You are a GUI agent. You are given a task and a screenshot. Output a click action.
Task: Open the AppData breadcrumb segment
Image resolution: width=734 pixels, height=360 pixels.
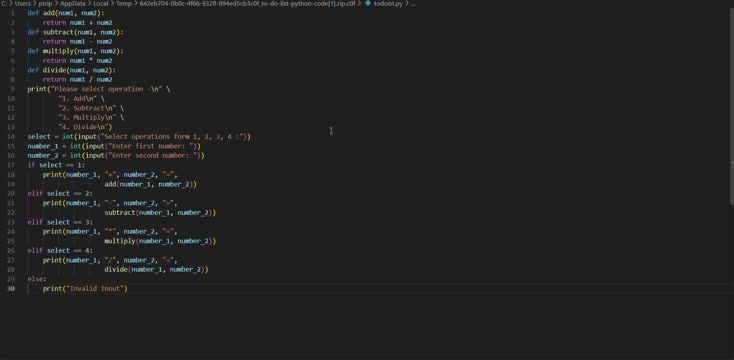73,3
